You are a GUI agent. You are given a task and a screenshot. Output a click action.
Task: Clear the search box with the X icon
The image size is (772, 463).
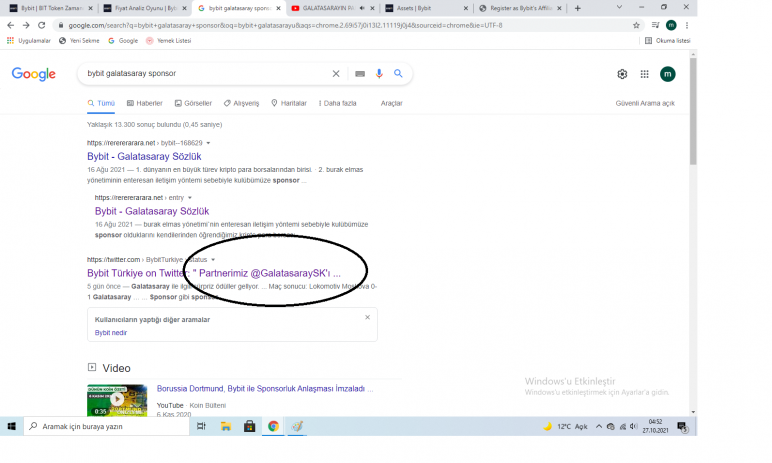tap(336, 73)
